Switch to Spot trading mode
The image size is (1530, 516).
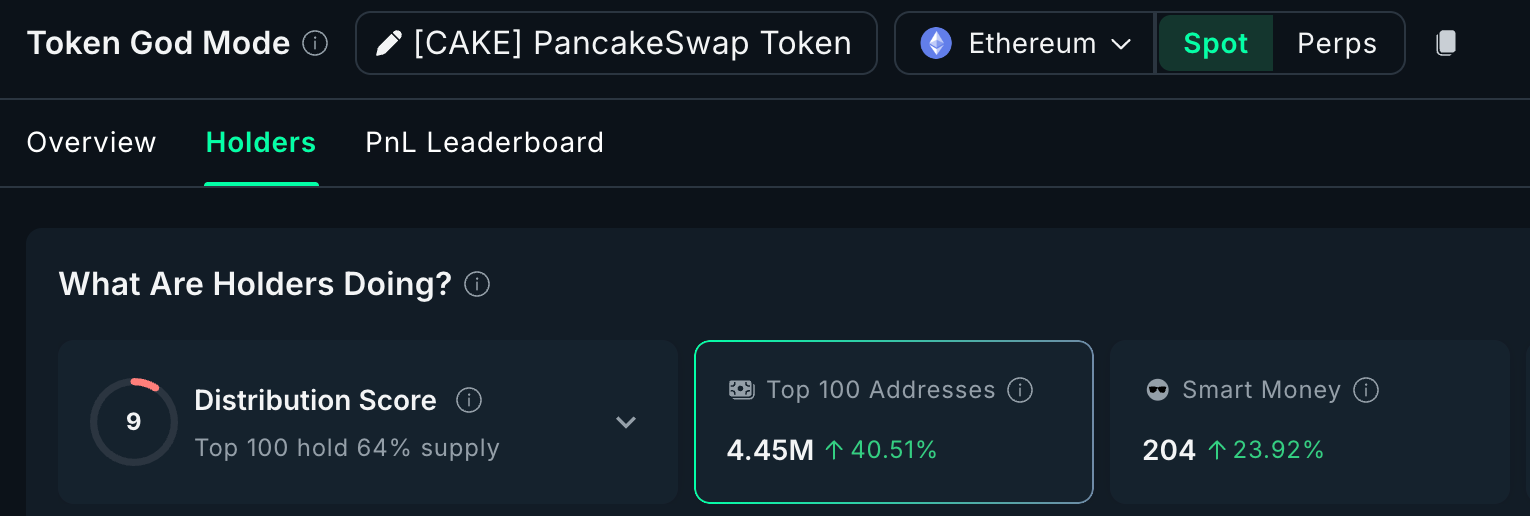click(x=1215, y=44)
